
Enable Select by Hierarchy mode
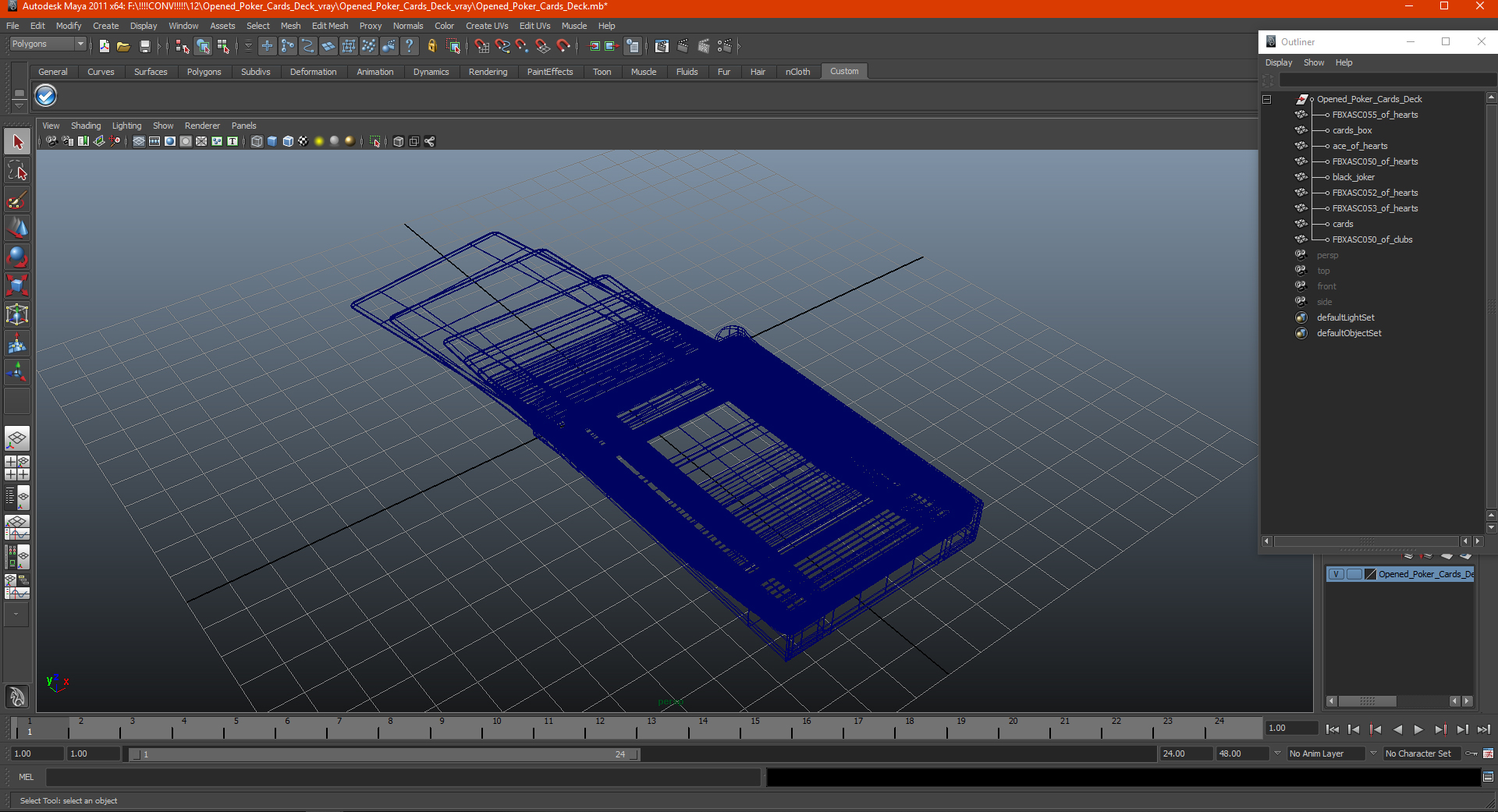click(x=183, y=46)
